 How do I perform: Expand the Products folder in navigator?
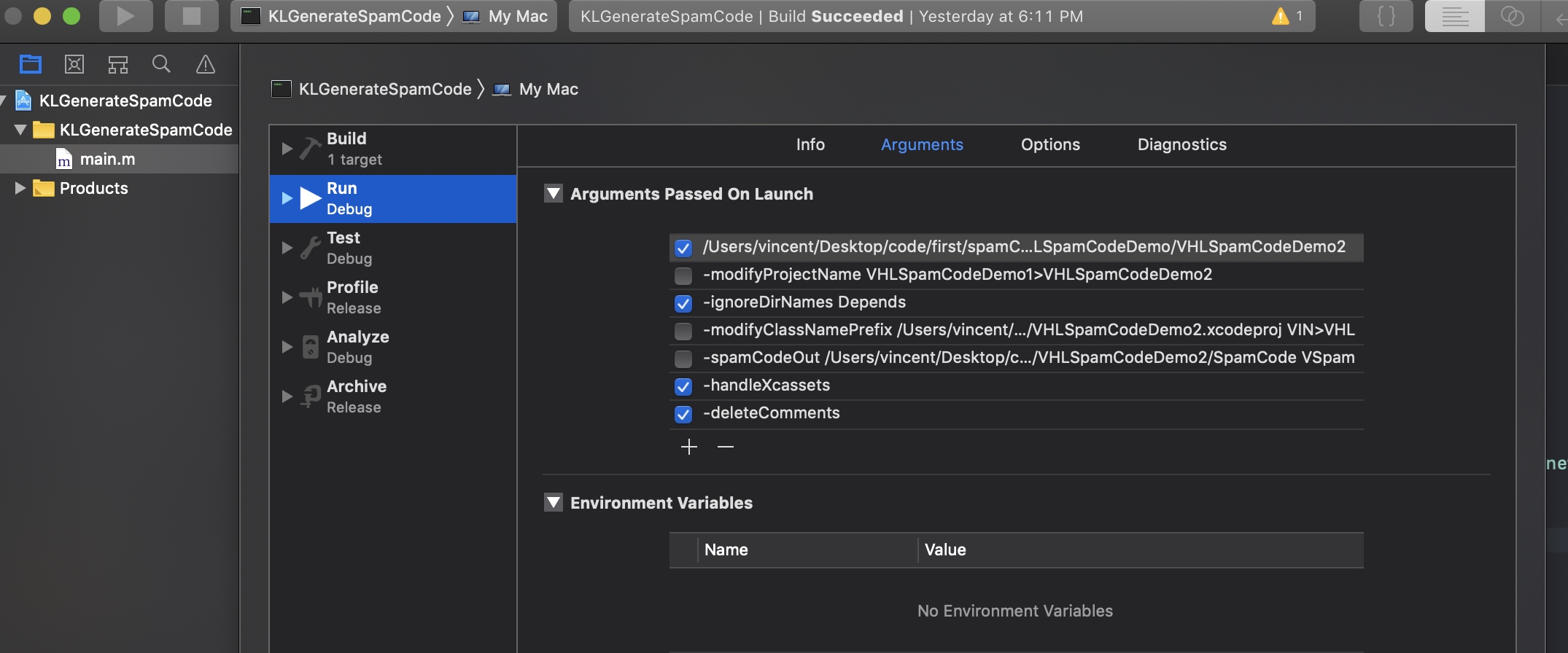click(x=20, y=188)
